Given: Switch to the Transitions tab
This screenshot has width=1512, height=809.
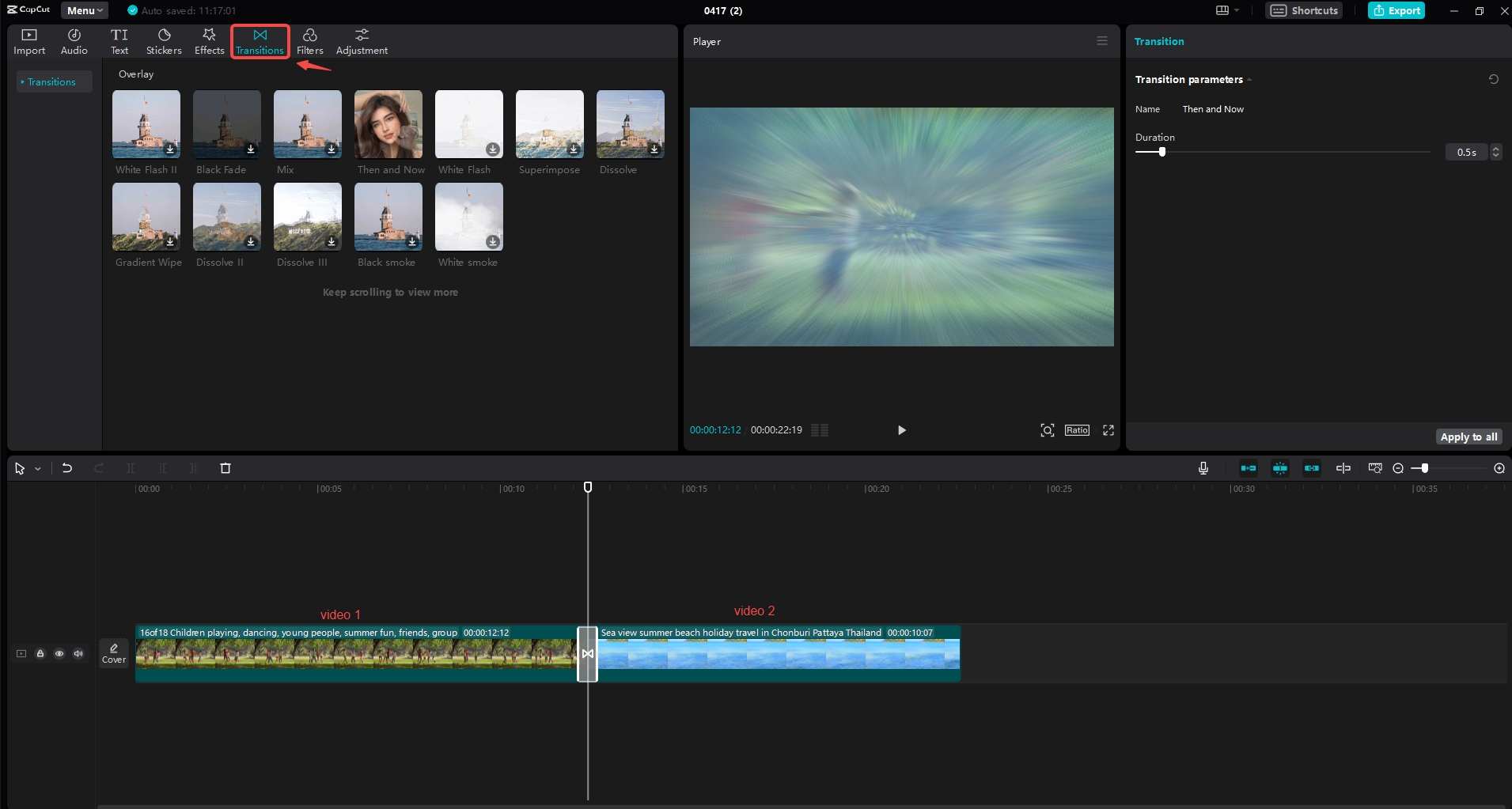Looking at the screenshot, I should (260, 41).
